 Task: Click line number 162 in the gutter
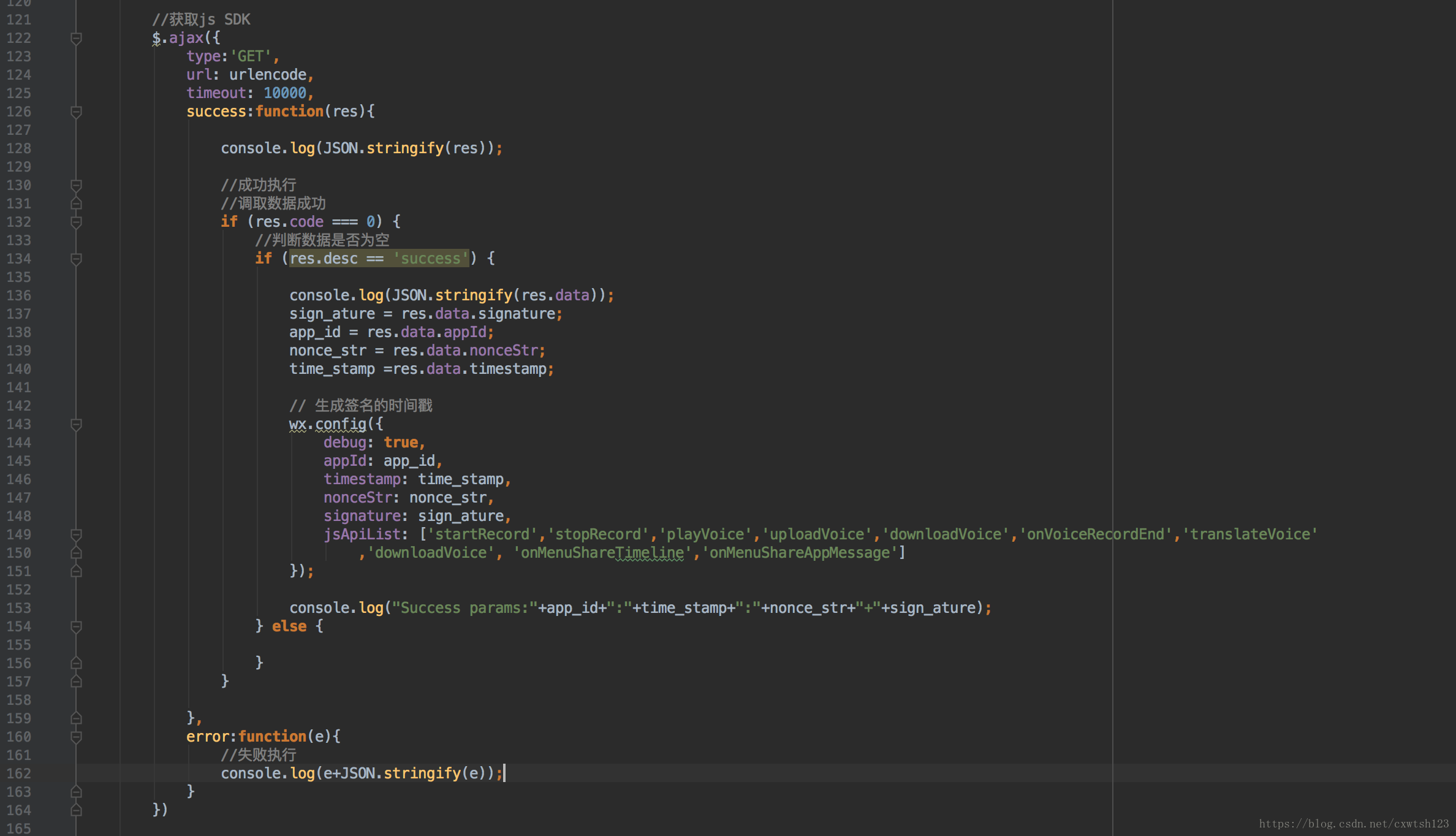(18, 773)
